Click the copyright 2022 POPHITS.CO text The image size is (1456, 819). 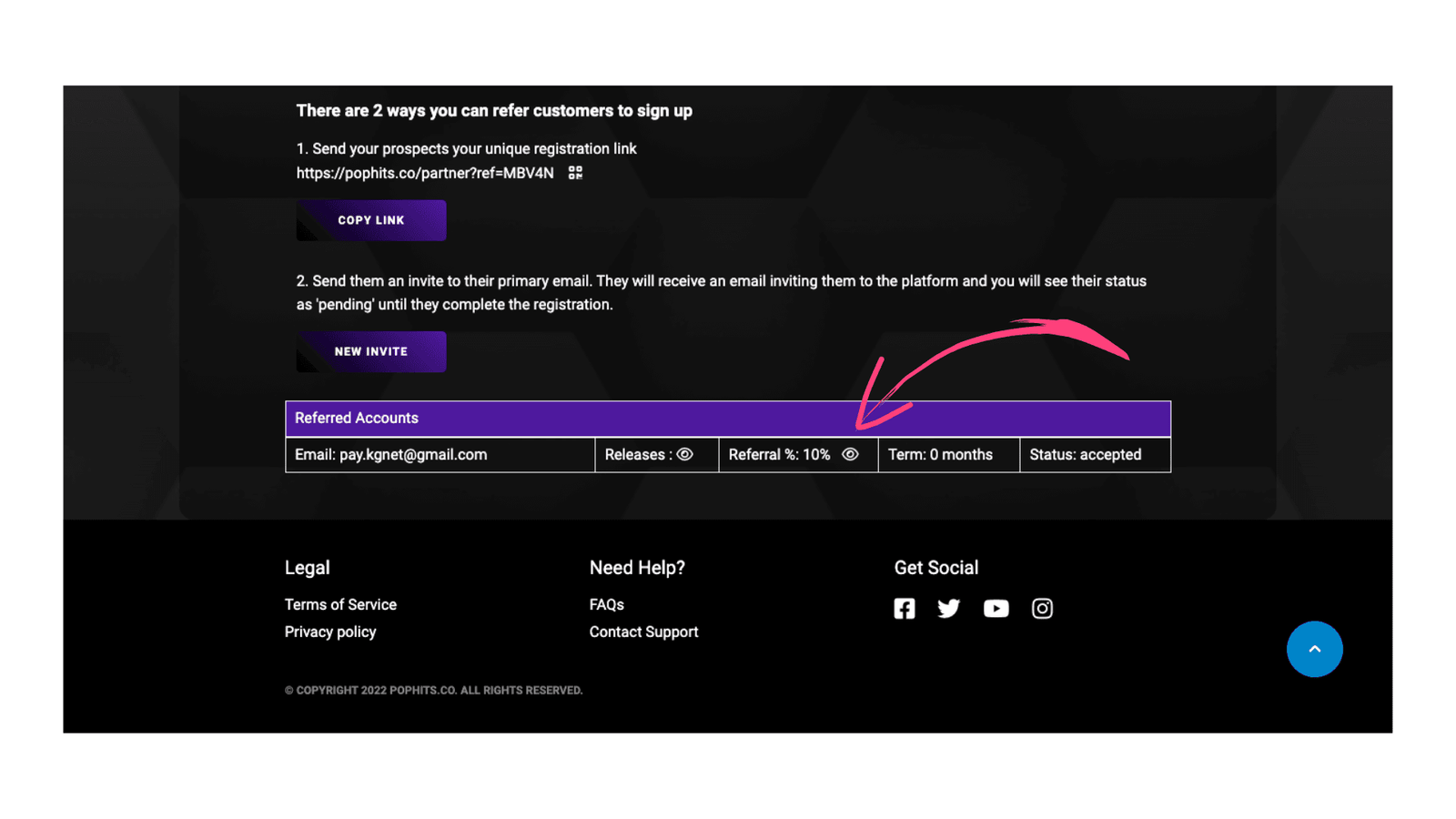(434, 690)
